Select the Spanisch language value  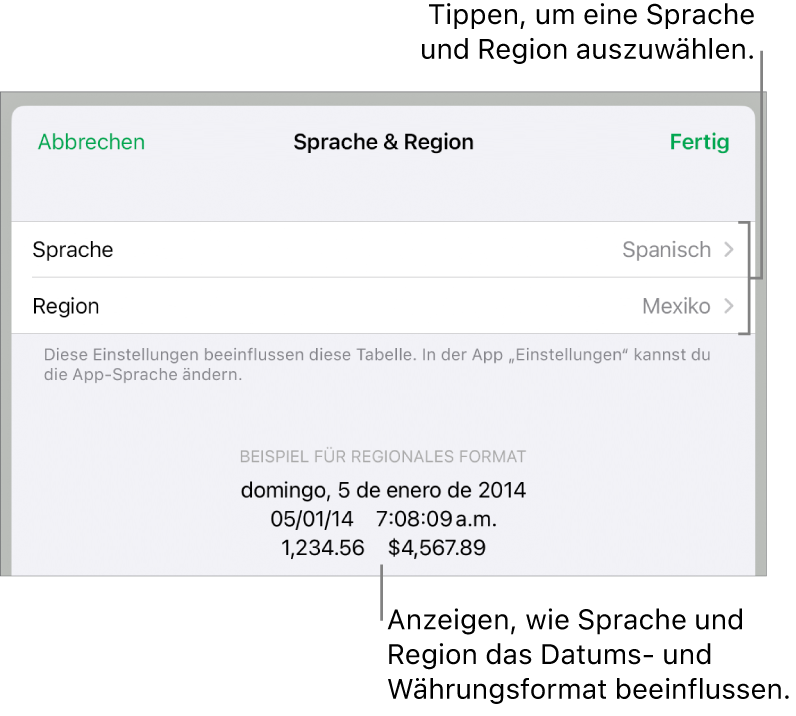coord(666,250)
